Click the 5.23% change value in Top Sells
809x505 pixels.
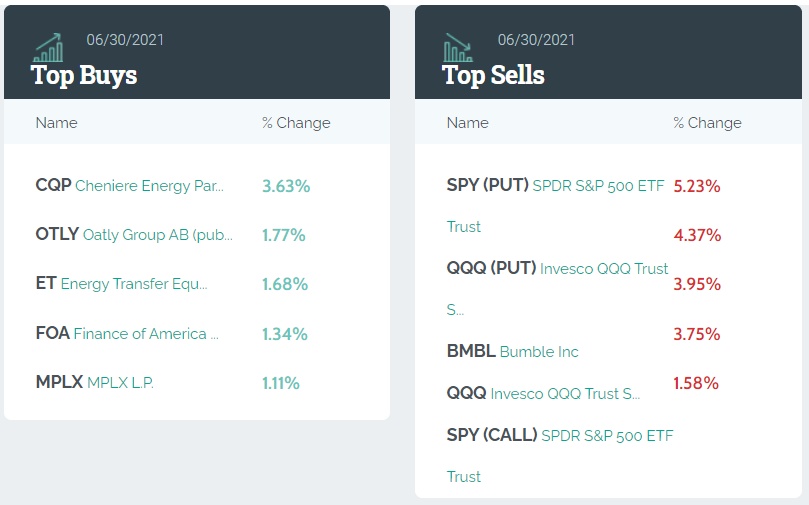[x=697, y=186]
